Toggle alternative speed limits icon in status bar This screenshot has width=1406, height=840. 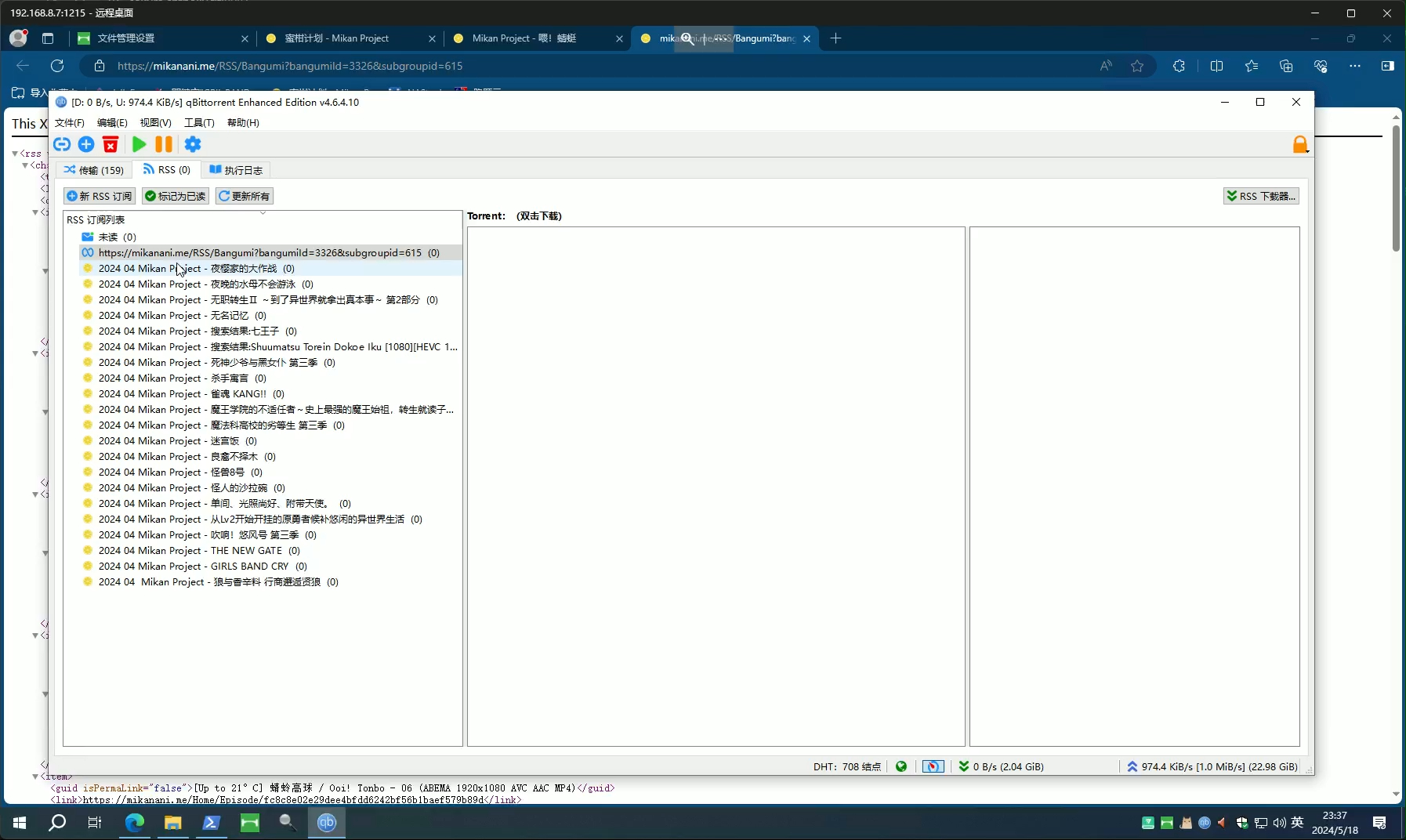click(x=933, y=766)
